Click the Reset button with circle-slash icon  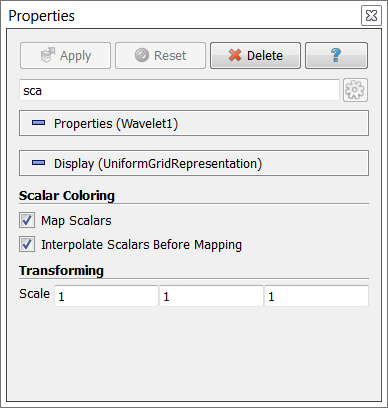[x=160, y=56]
